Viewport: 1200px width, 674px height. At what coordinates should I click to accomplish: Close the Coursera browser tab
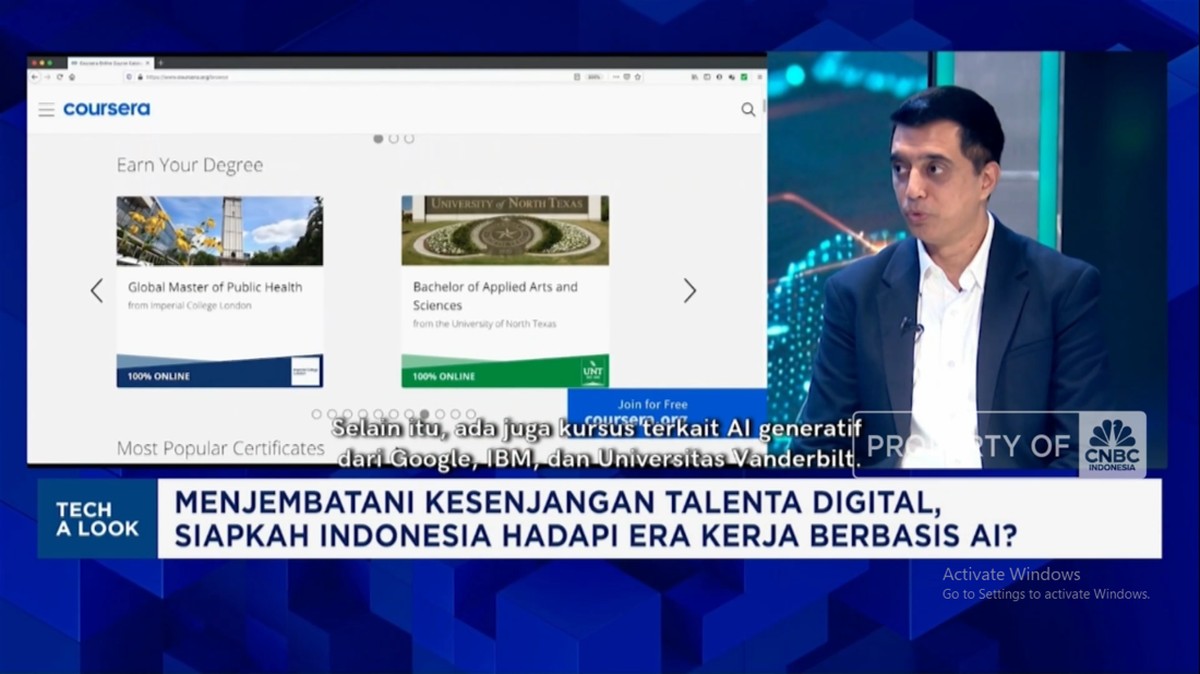point(148,63)
